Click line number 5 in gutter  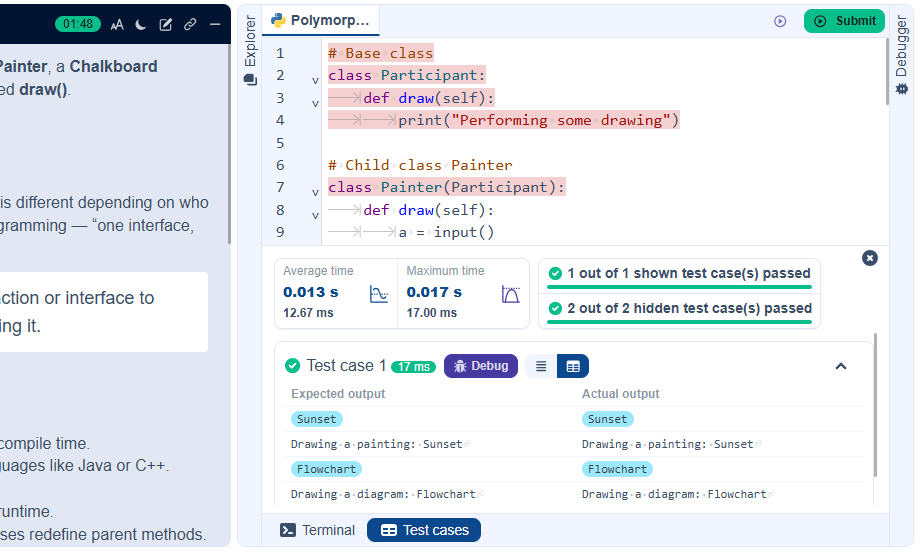(x=280, y=143)
